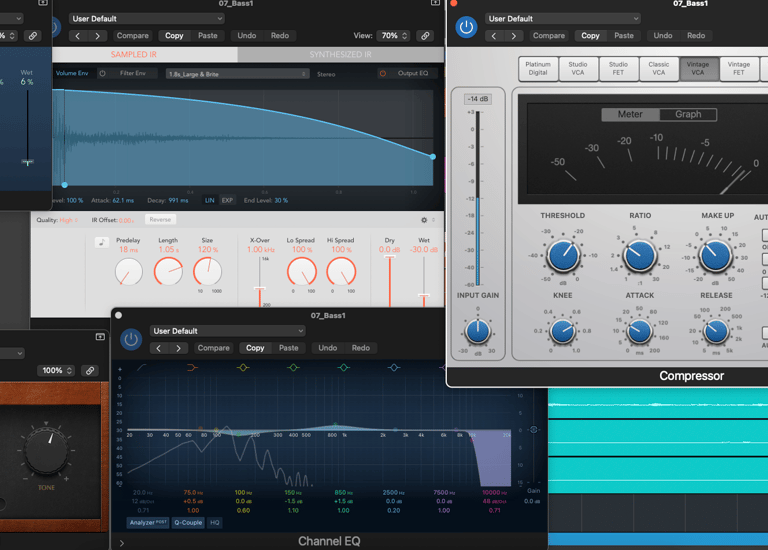Screen dimensions: 768x550
Task: Select the Classic VCA compressor model tab
Action: pos(659,69)
